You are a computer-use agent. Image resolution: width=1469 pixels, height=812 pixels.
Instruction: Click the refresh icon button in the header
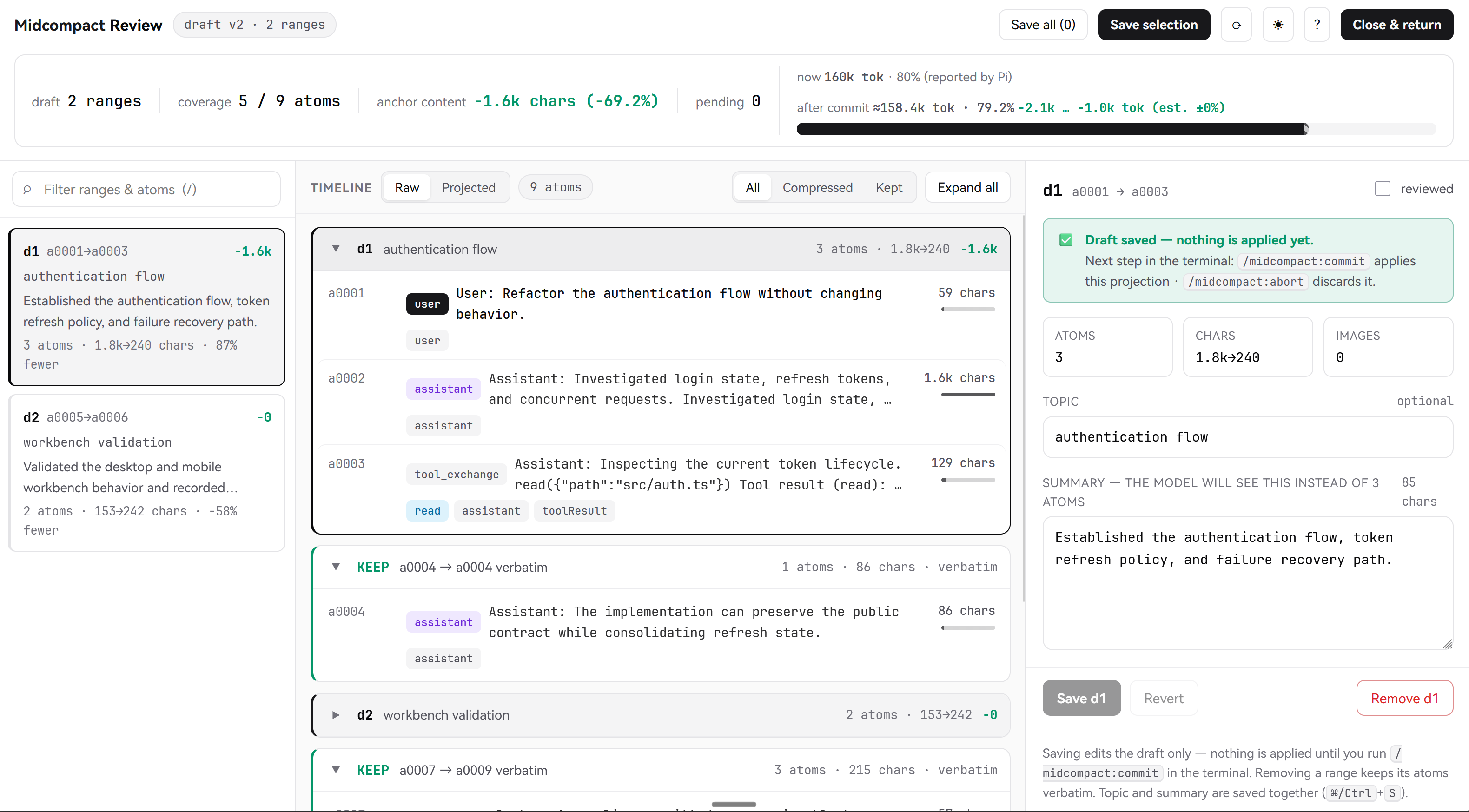click(1236, 25)
